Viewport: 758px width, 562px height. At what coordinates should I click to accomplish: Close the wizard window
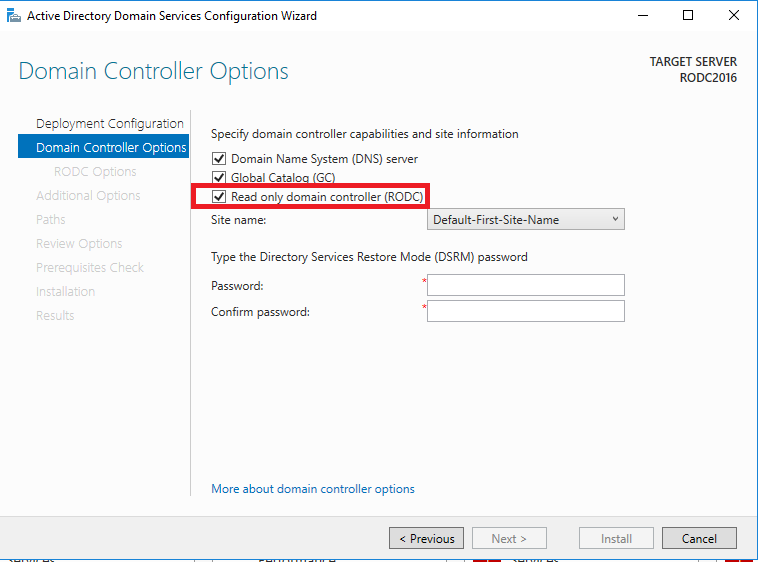click(734, 15)
